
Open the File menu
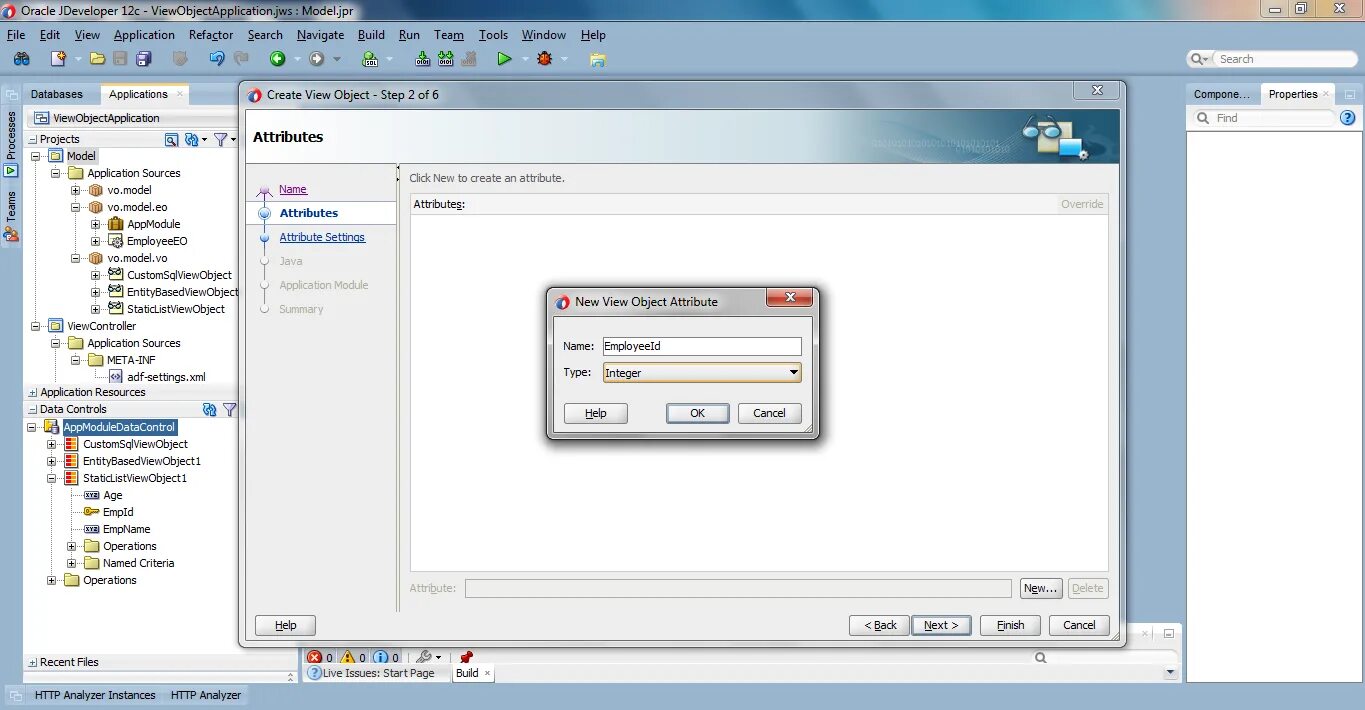[16, 34]
